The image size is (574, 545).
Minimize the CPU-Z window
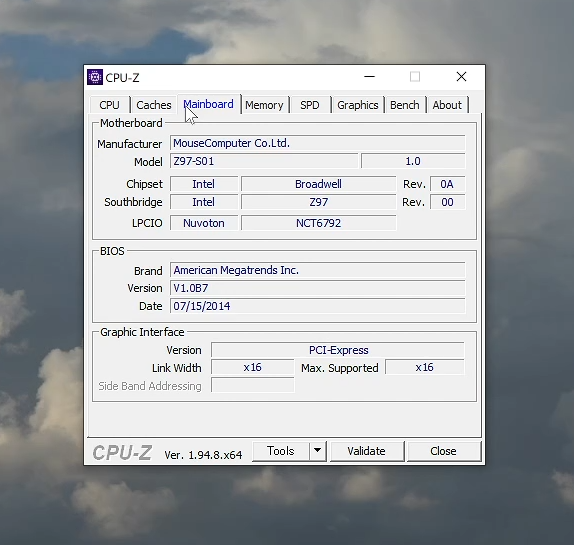click(x=369, y=77)
